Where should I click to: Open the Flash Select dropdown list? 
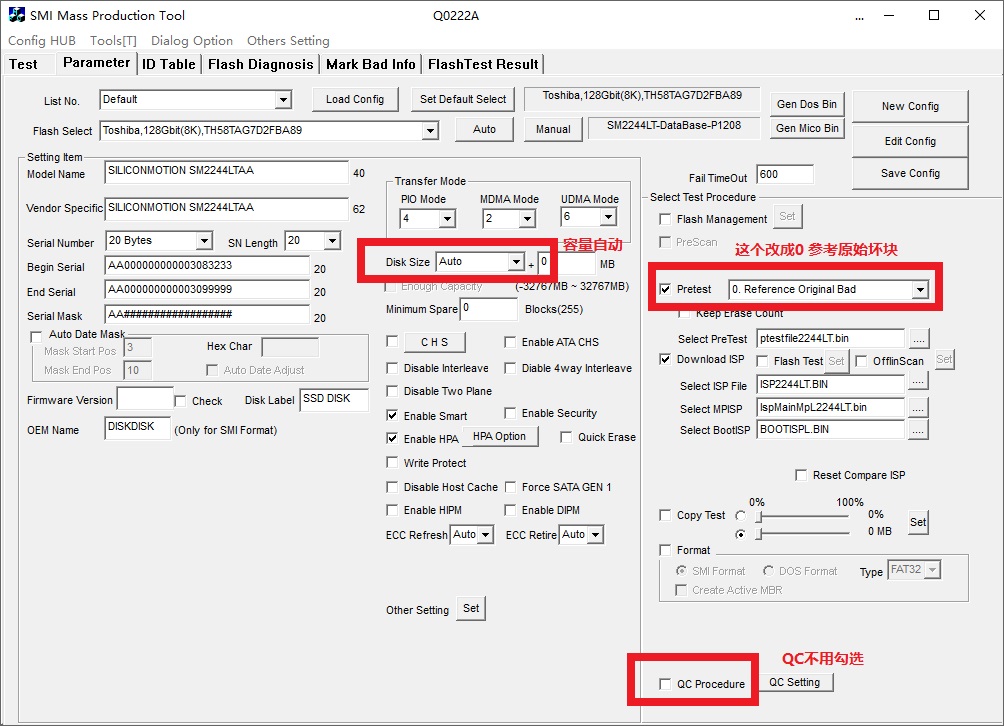(429, 130)
